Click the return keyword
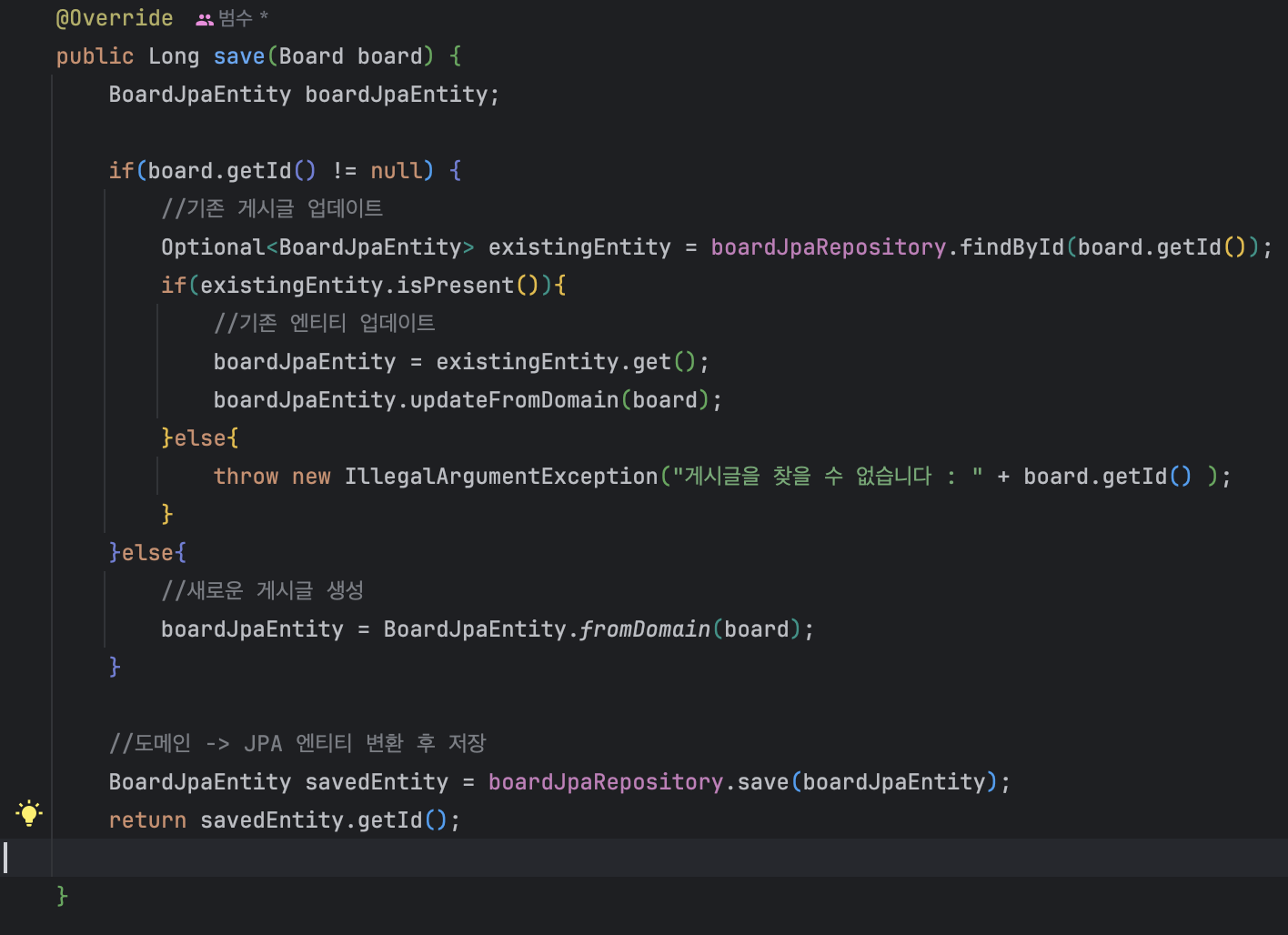1288x935 pixels. tap(147, 820)
